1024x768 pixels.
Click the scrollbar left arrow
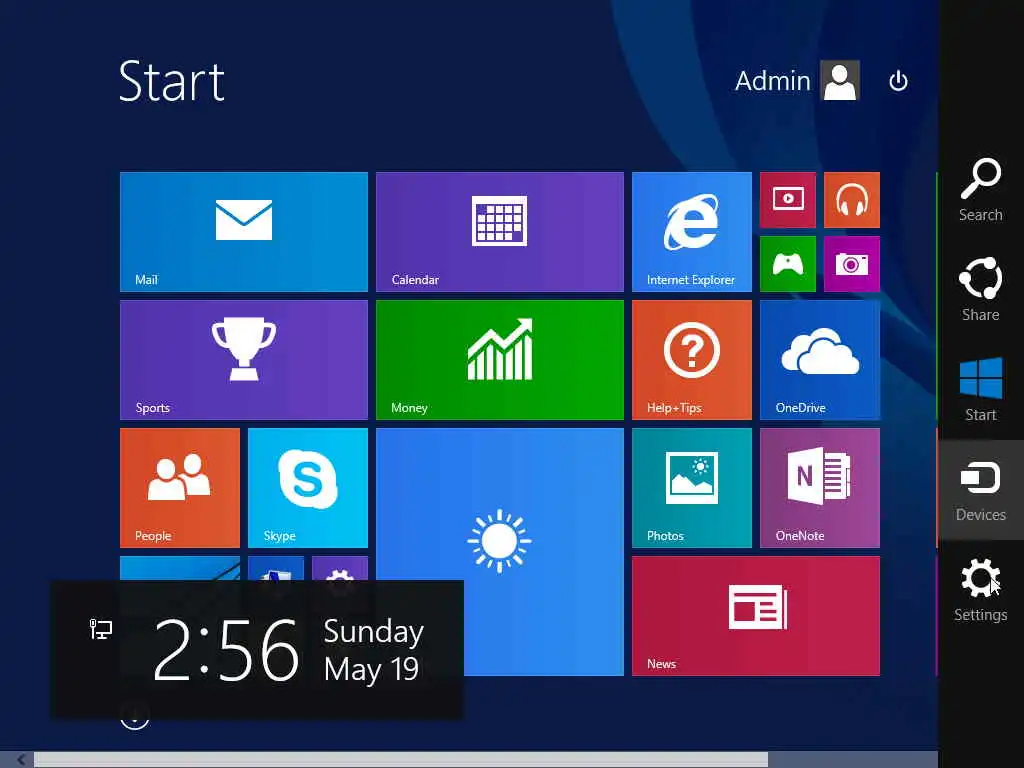click(21, 760)
